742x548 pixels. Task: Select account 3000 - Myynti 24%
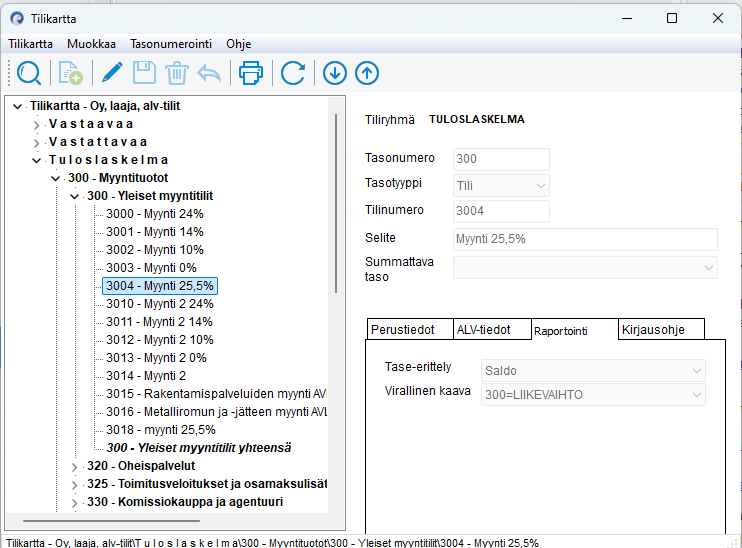155,214
